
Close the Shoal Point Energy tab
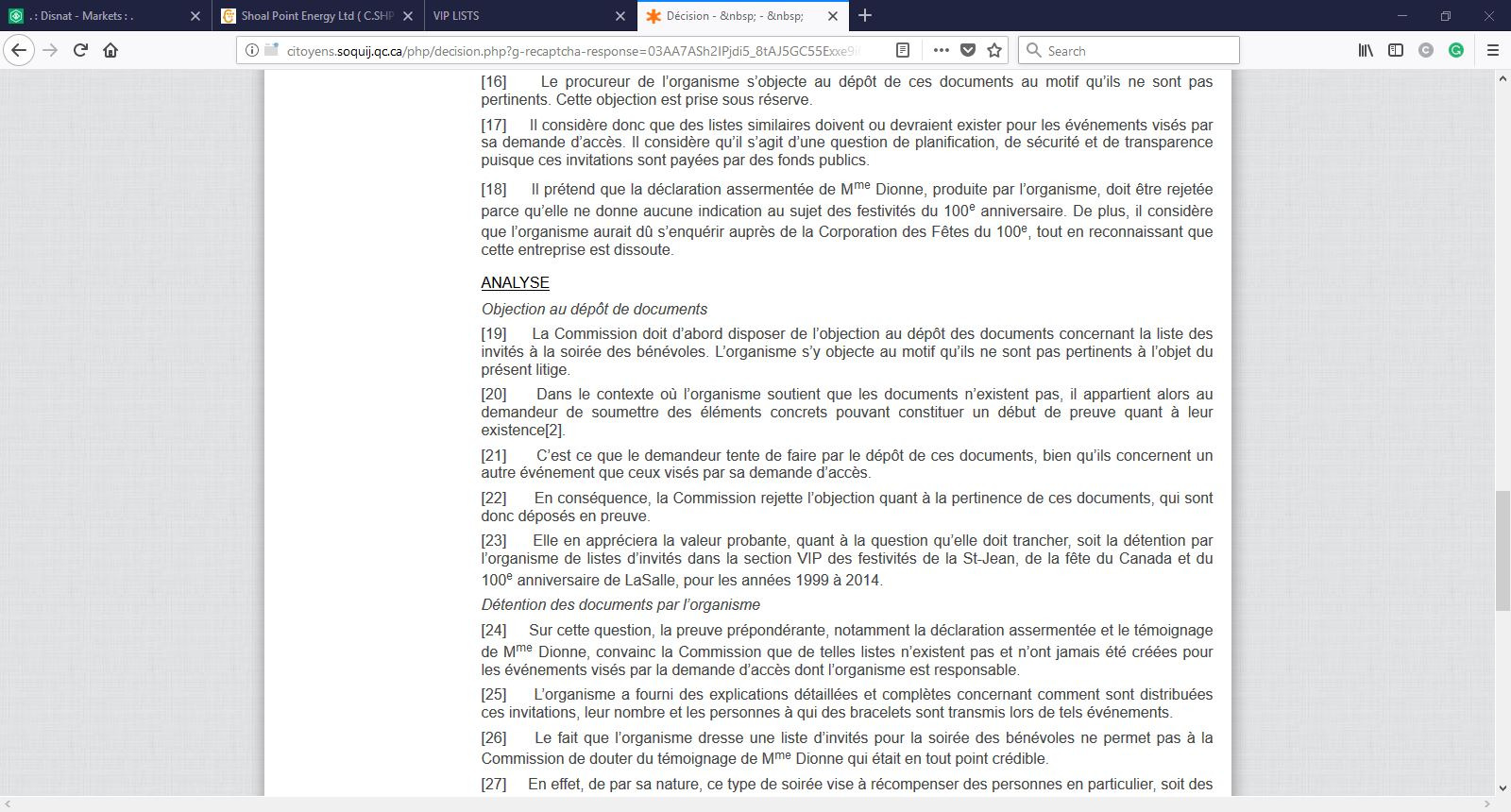(x=408, y=16)
